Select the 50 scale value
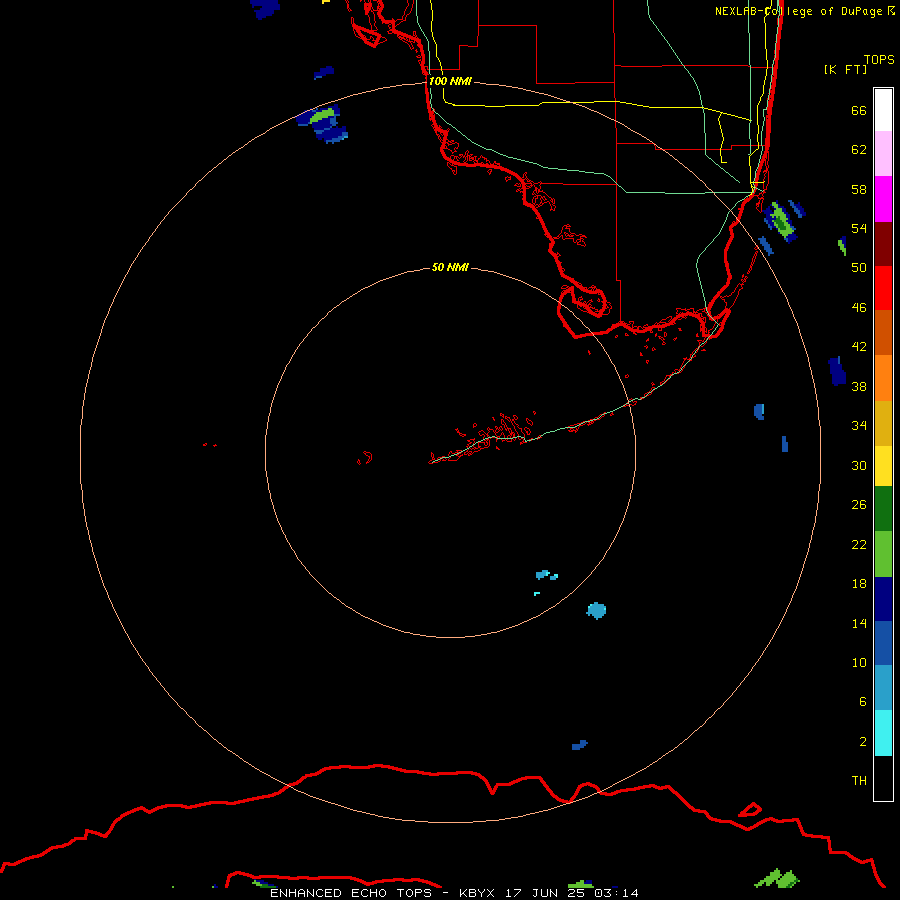 tap(859, 268)
